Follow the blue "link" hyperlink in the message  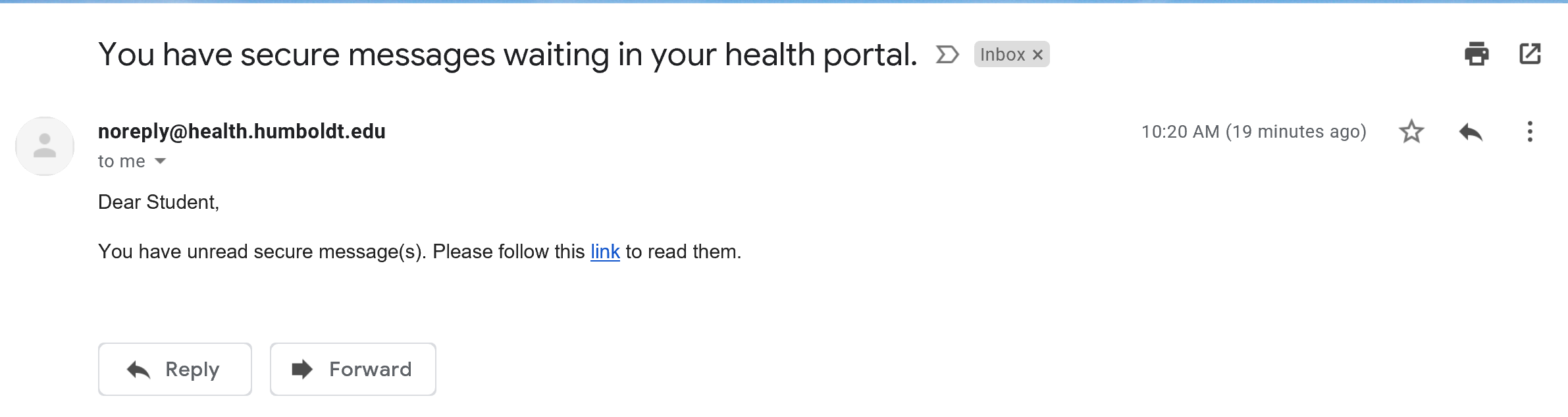(x=605, y=252)
